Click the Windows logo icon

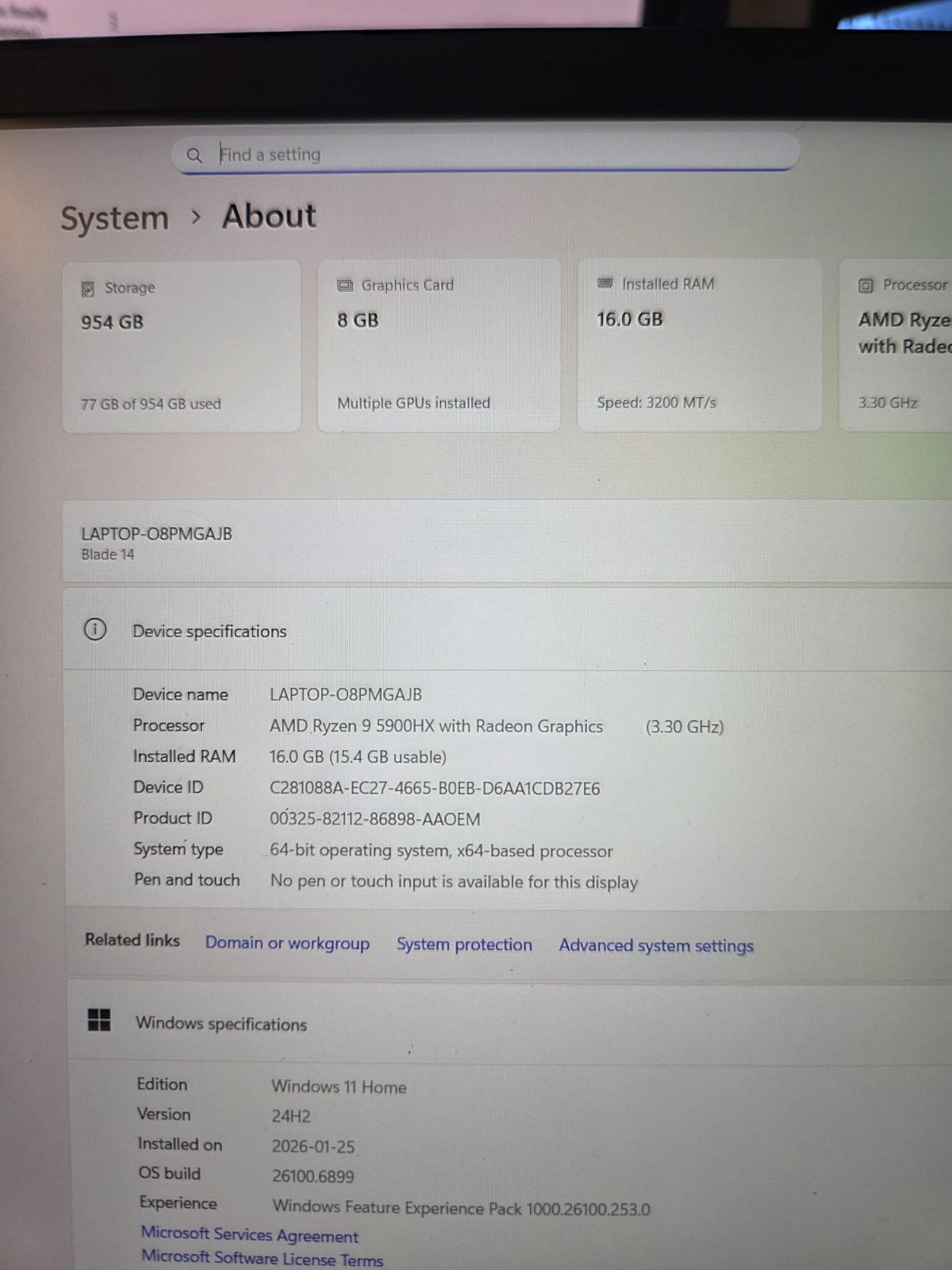(x=99, y=1020)
